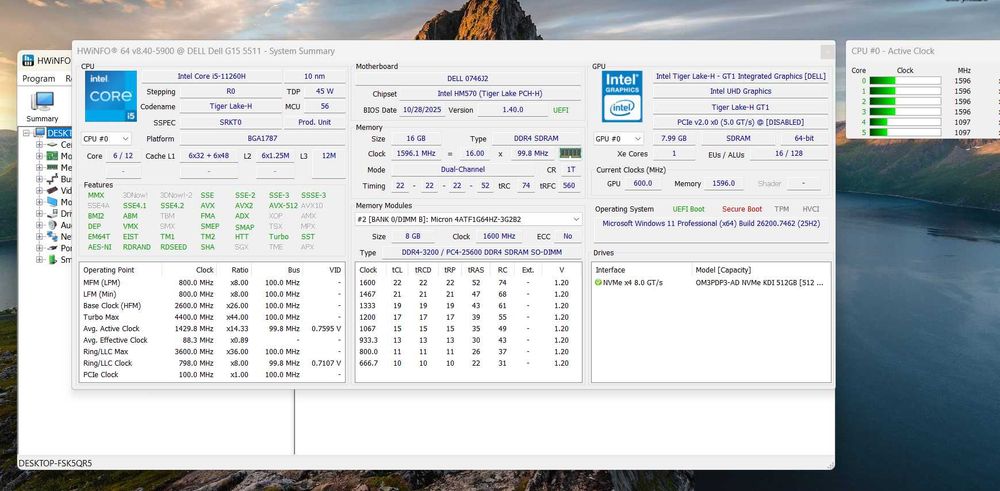Click the TPM indicator
Viewport: 1000px width, 491px height.
tap(781, 209)
